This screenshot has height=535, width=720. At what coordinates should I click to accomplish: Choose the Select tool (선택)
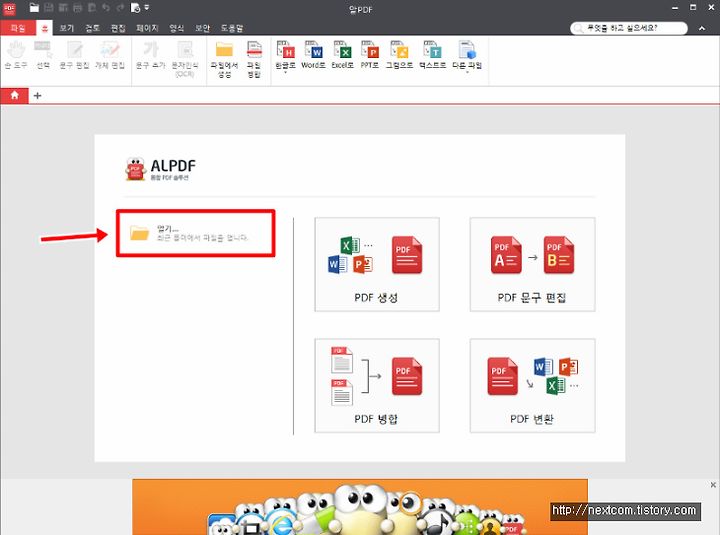[x=43, y=55]
